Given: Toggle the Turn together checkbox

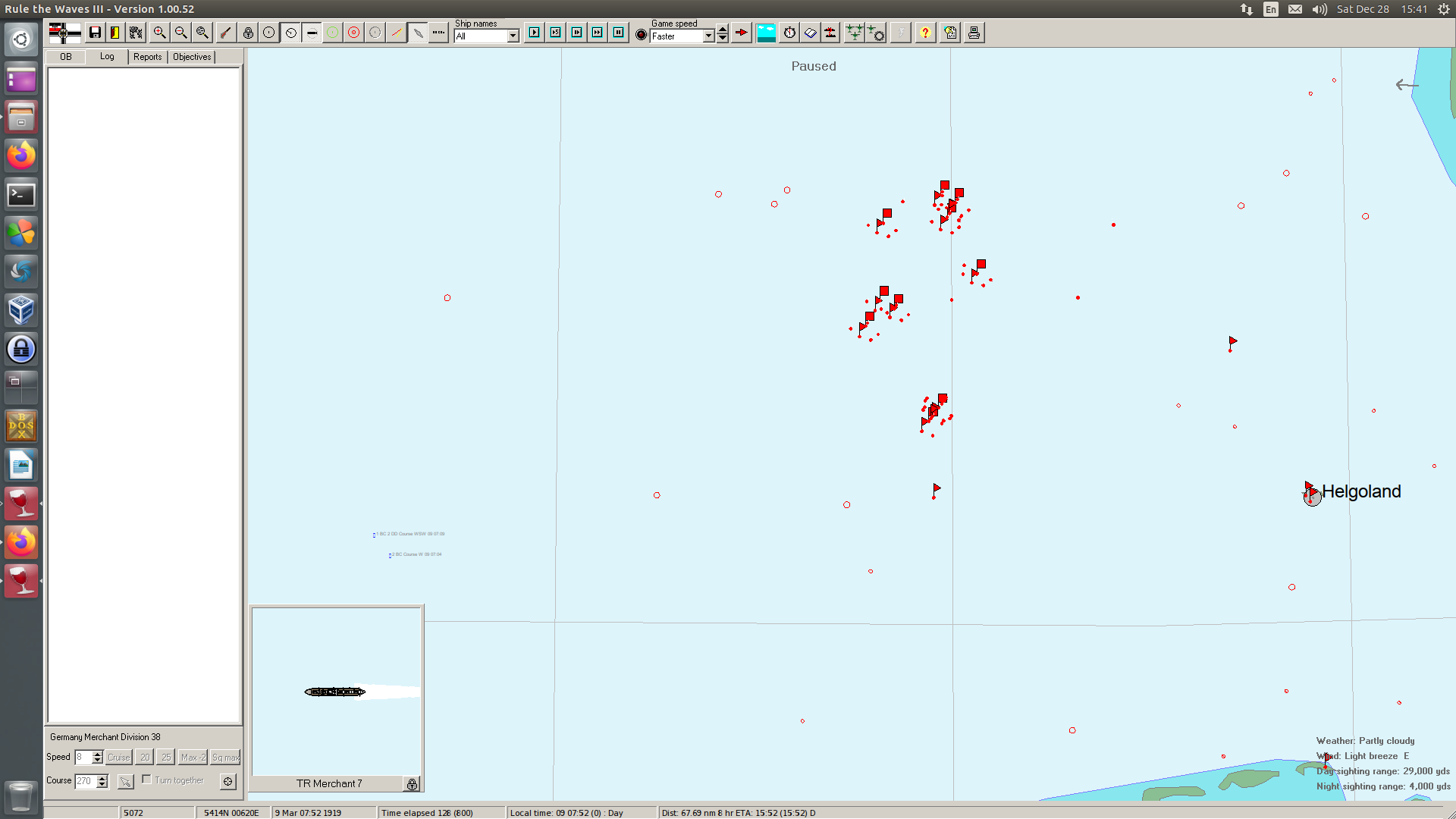Looking at the screenshot, I should 147,780.
